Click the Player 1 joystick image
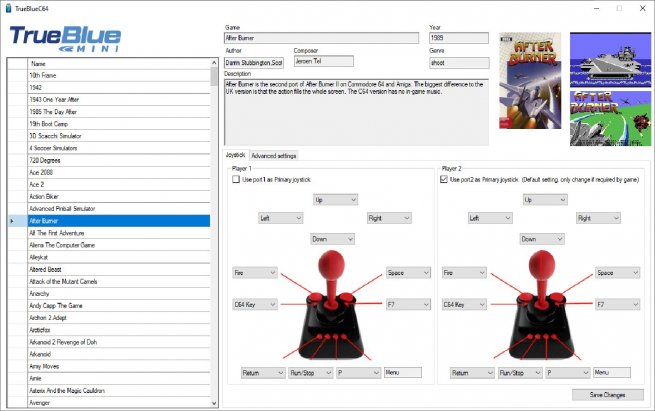The width and height of the screenshot is (655, 411). 331,305
